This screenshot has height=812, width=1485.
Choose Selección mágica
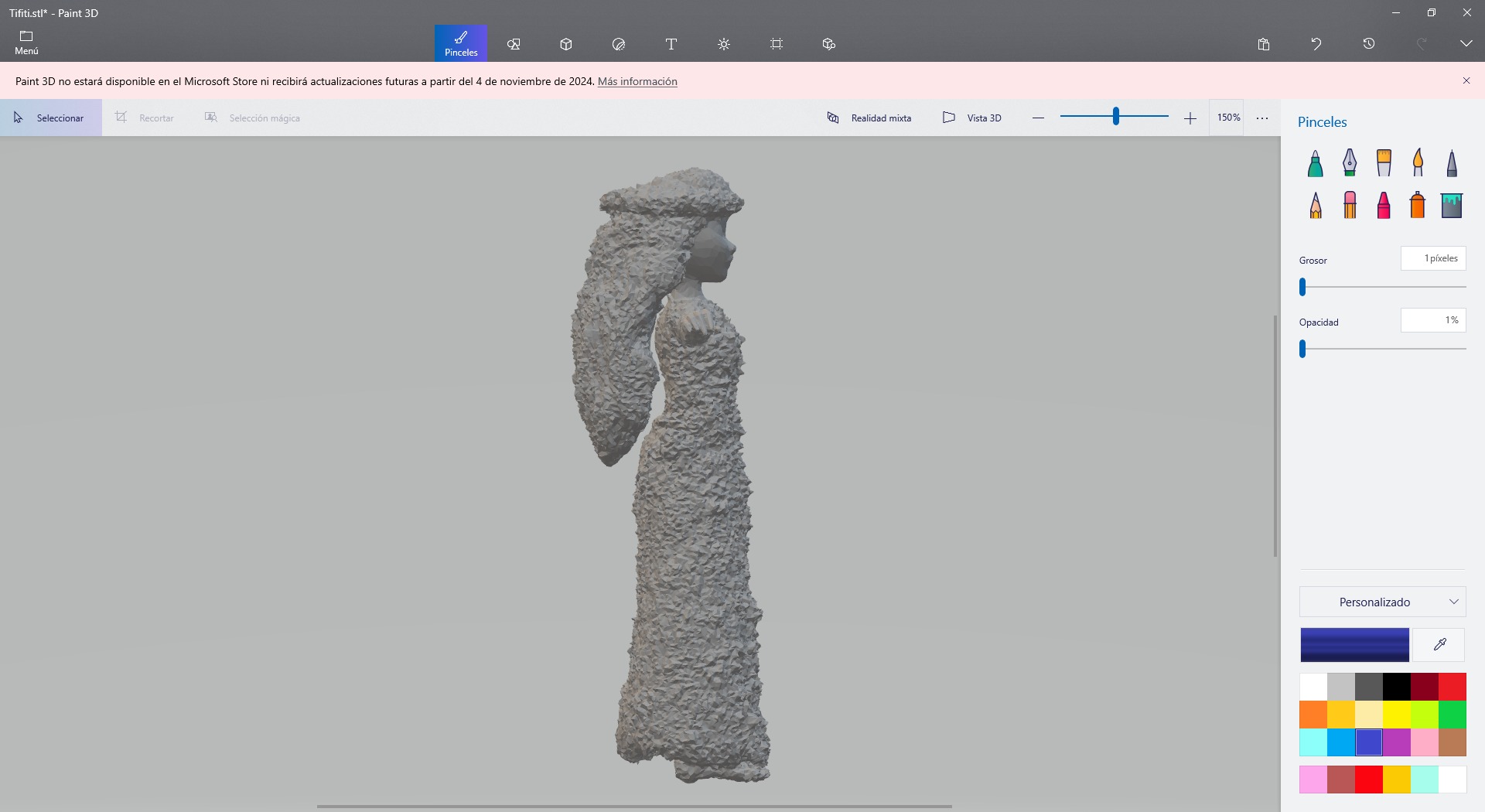(252, 118)
